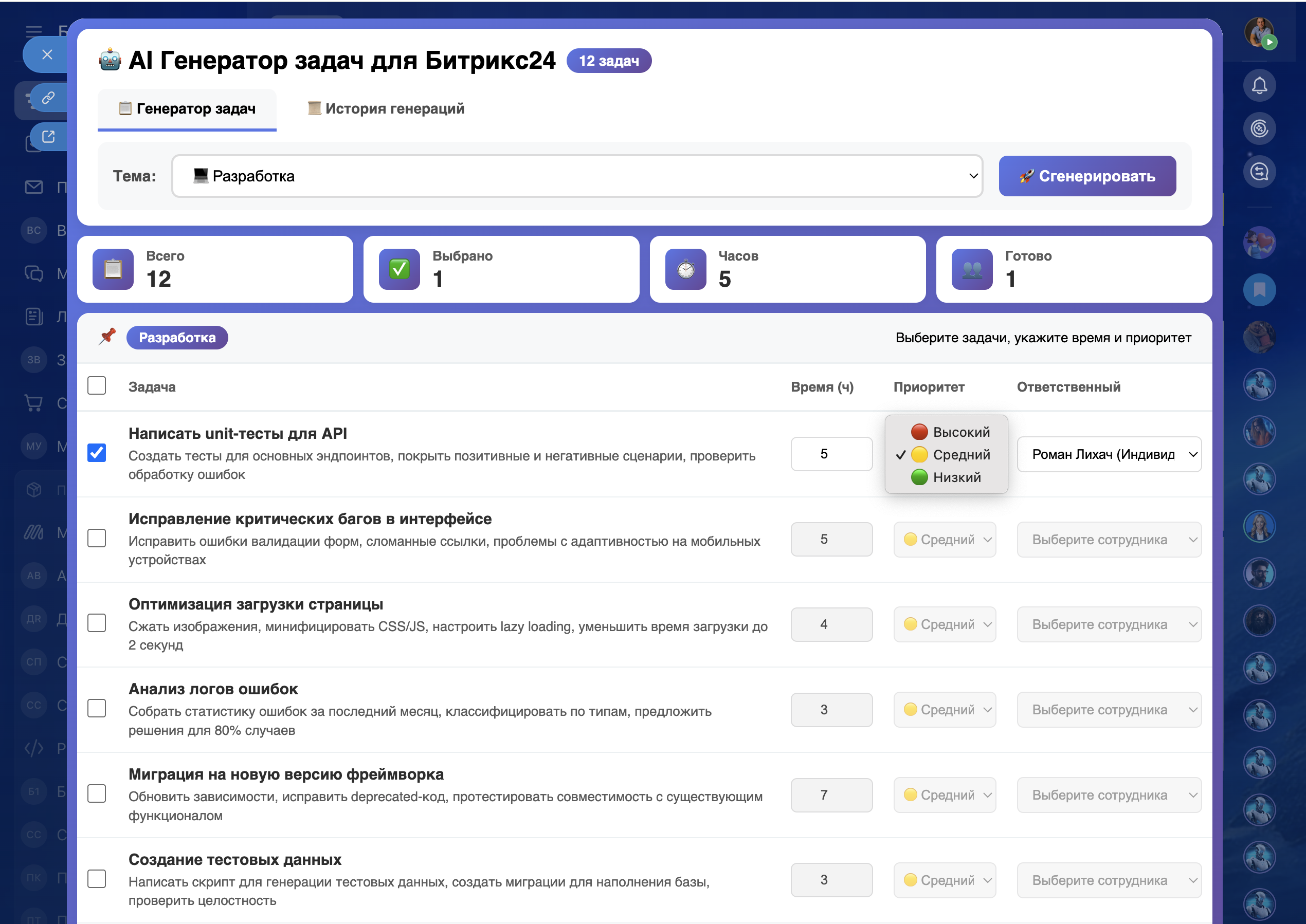Click the hours field for Миграция на новую версию

(830, 795)
